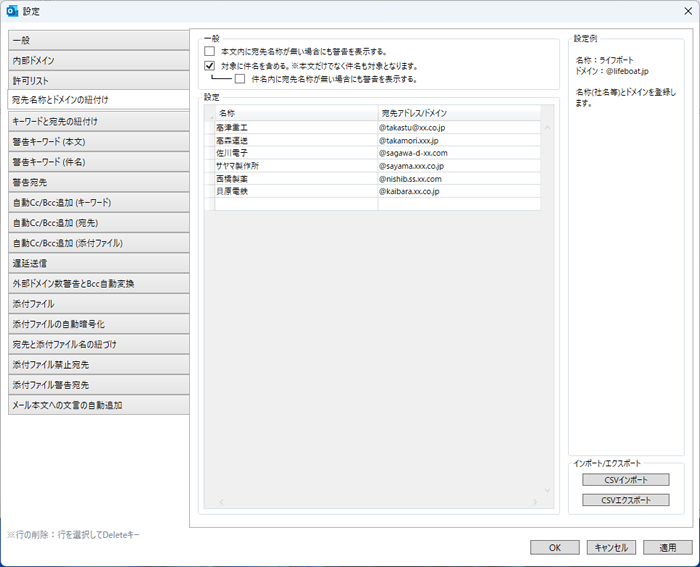Click the キャンセル button
The width and height of the screenshot is (700, 567).
pos(611,547)
